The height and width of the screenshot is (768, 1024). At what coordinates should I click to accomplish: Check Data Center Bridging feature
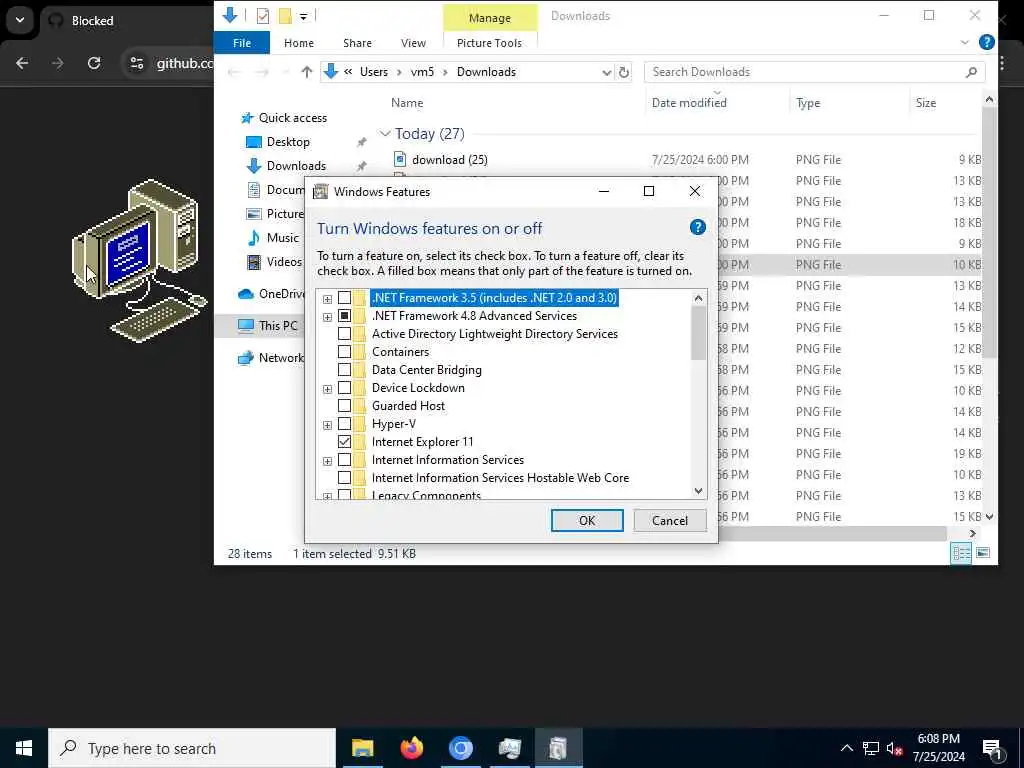coord(344,370)
